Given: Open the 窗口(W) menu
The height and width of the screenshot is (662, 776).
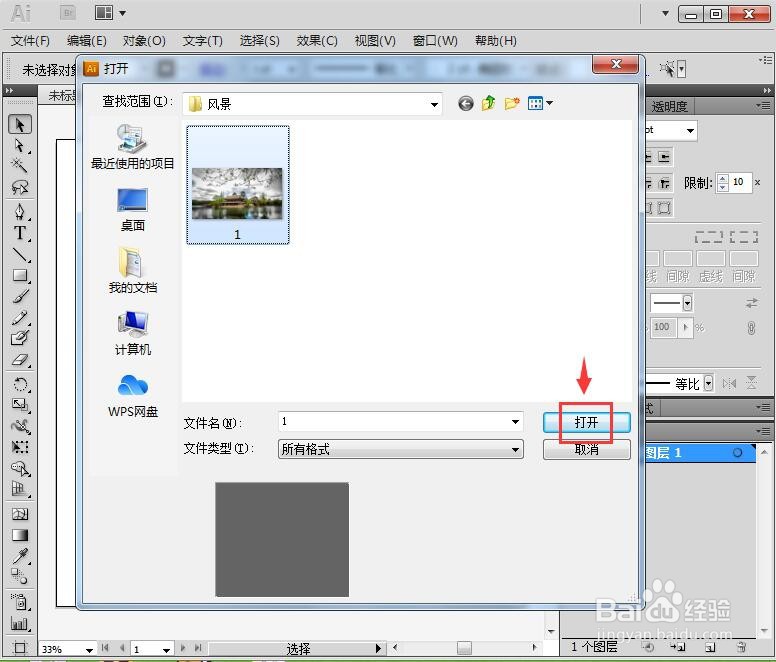Looking at the screenshot, I should [x=435, y=41].
